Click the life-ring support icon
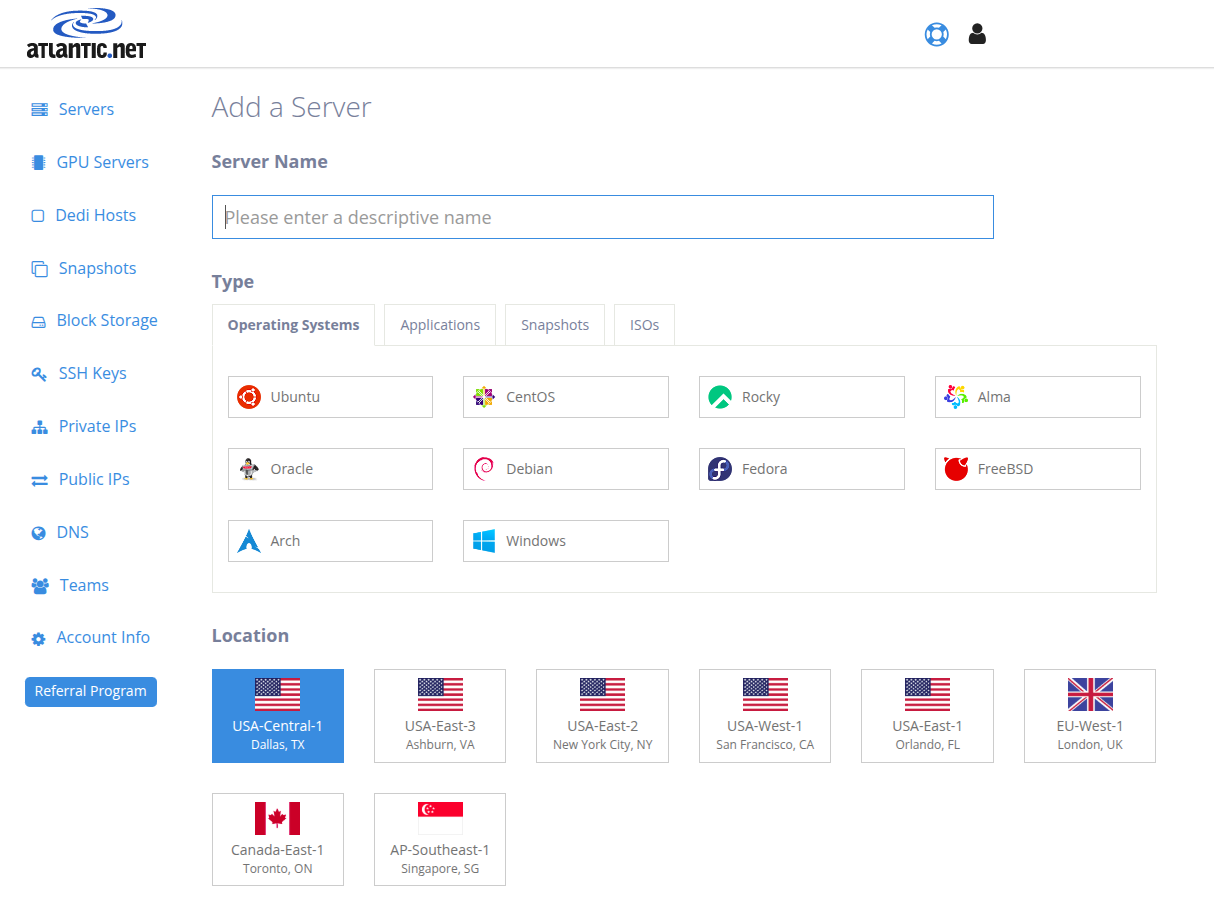The height and width of the screenshot is (924, 1214). (x=936, y=35)
